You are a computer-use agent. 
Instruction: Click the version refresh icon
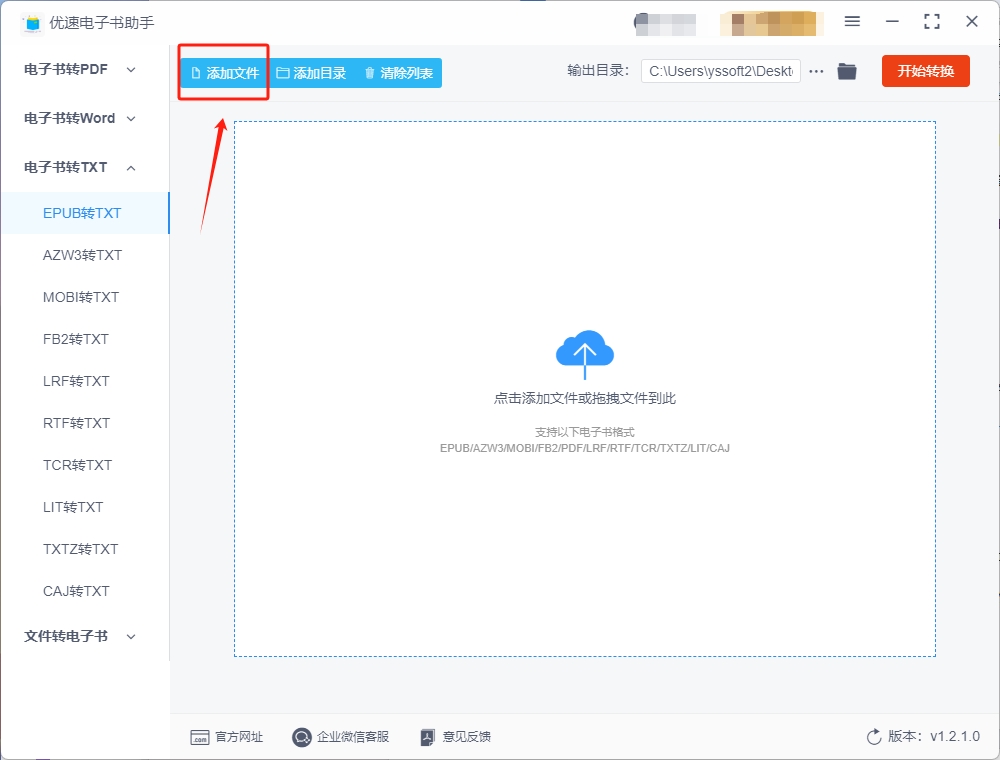click(x=874, y=736)
